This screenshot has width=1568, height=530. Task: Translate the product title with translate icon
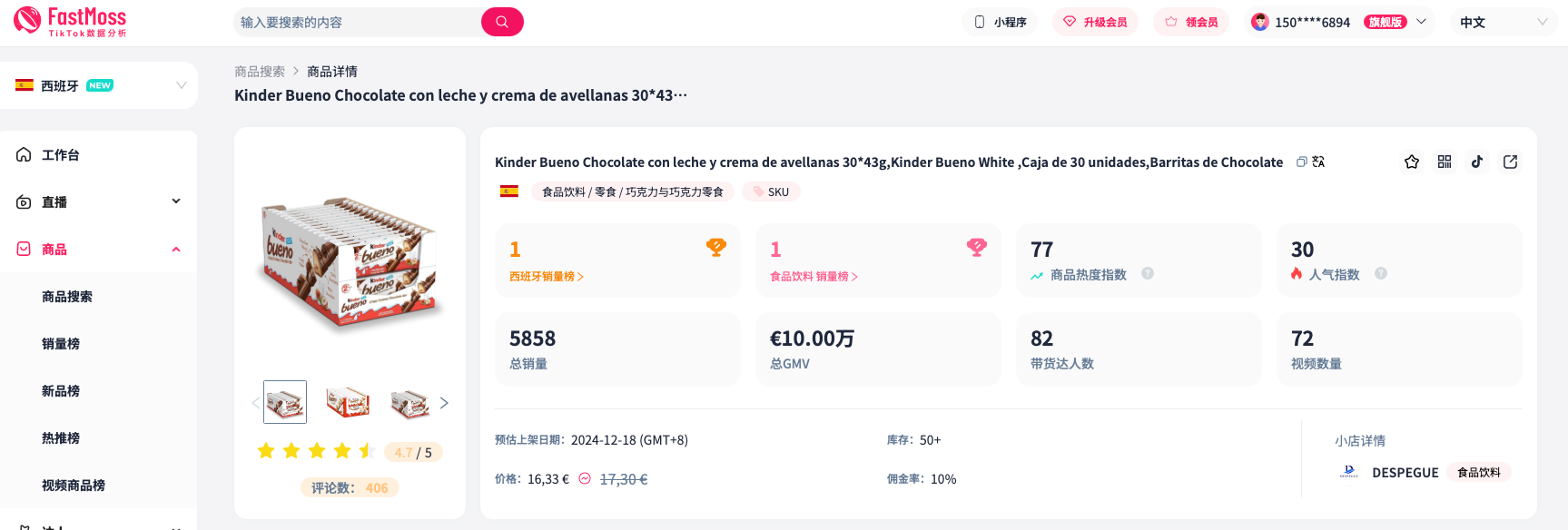(1318, 162)
